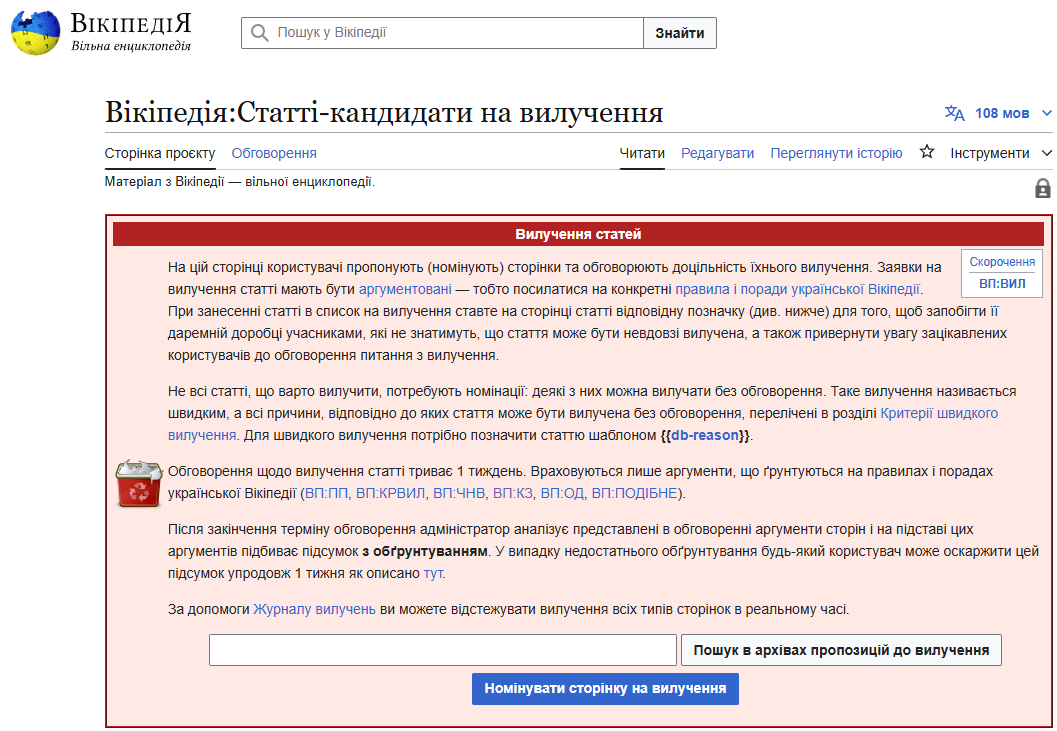This screenshot has height=731, width=1057.
Task: Click Матеріал з Вікіпедії tagline text
Action: tap(239, 182)
